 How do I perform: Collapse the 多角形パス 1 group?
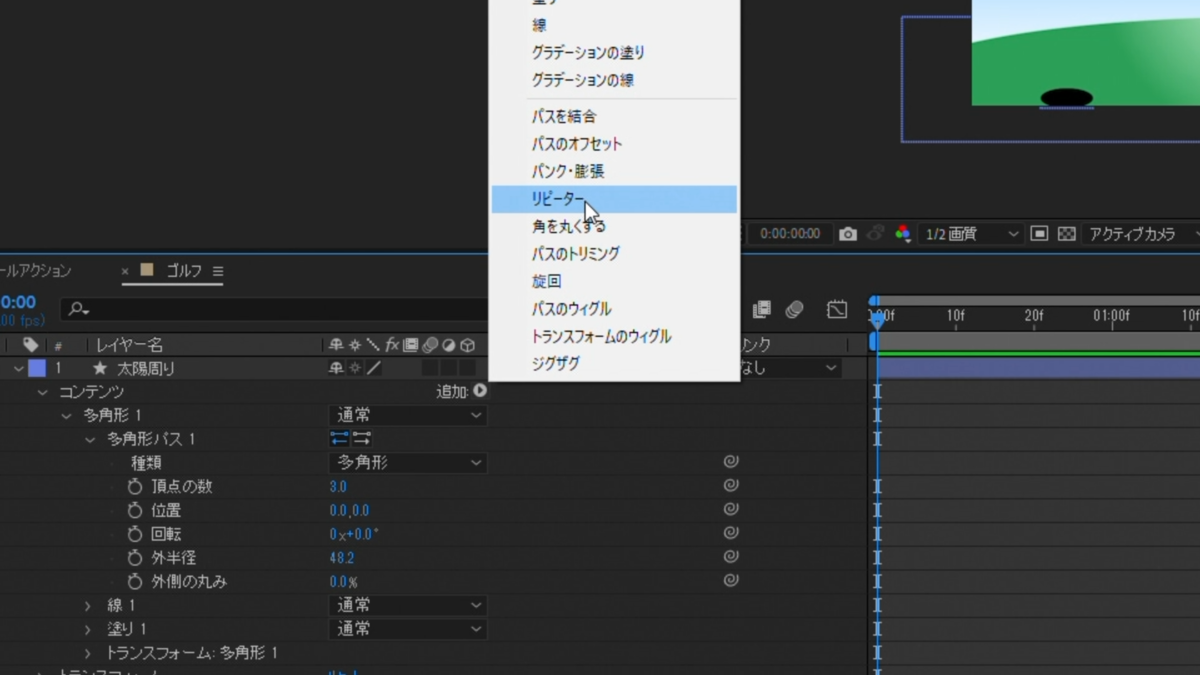90,439
